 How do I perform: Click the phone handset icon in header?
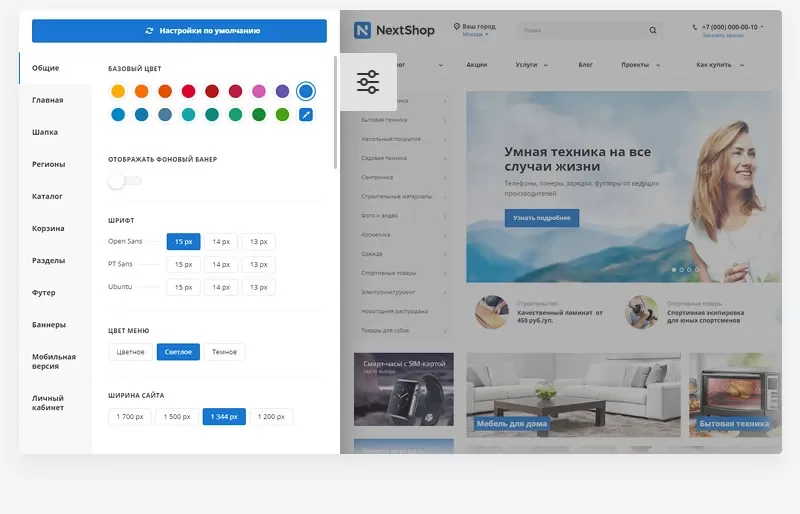[x=695, y=26]
